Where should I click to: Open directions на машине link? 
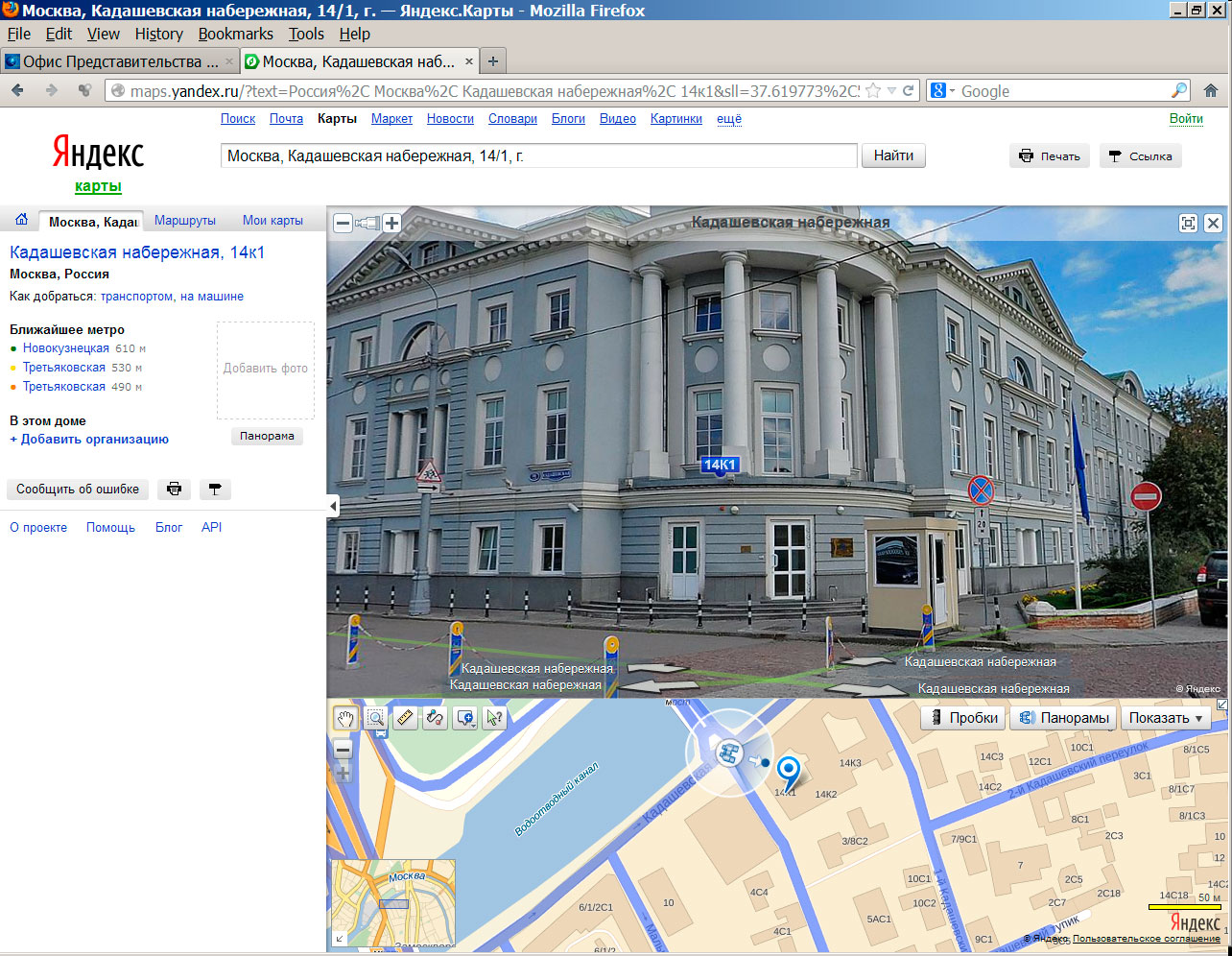[x=212, y=297]
